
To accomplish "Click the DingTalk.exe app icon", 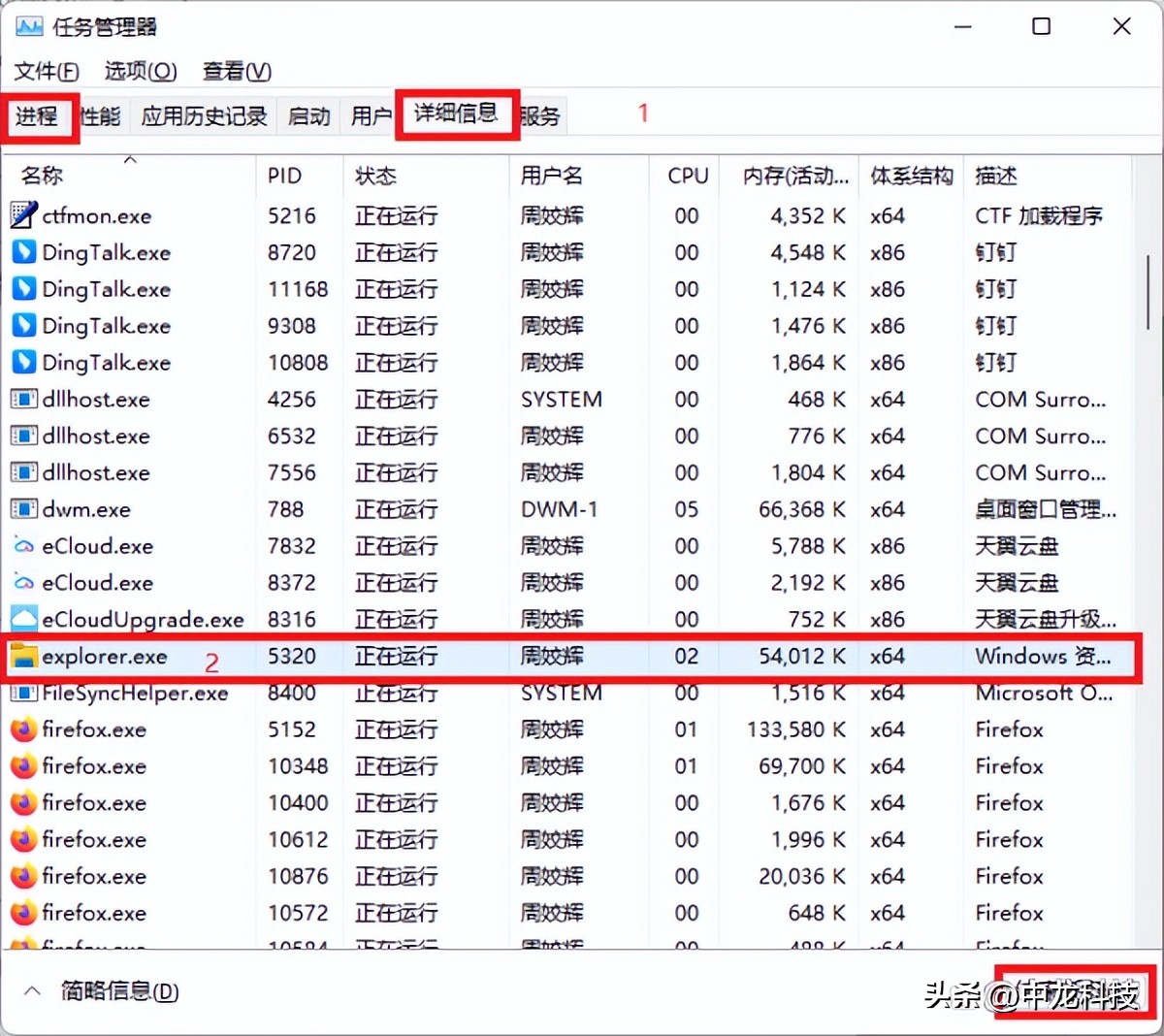I will point(21,252).
